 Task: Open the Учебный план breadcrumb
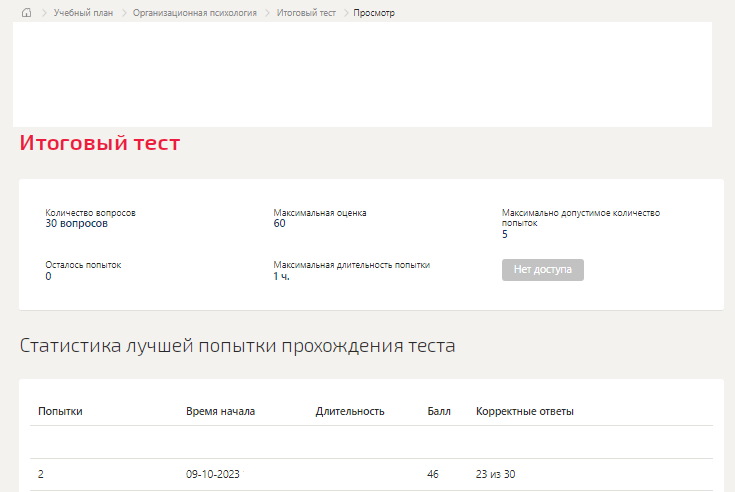[83, 13]
